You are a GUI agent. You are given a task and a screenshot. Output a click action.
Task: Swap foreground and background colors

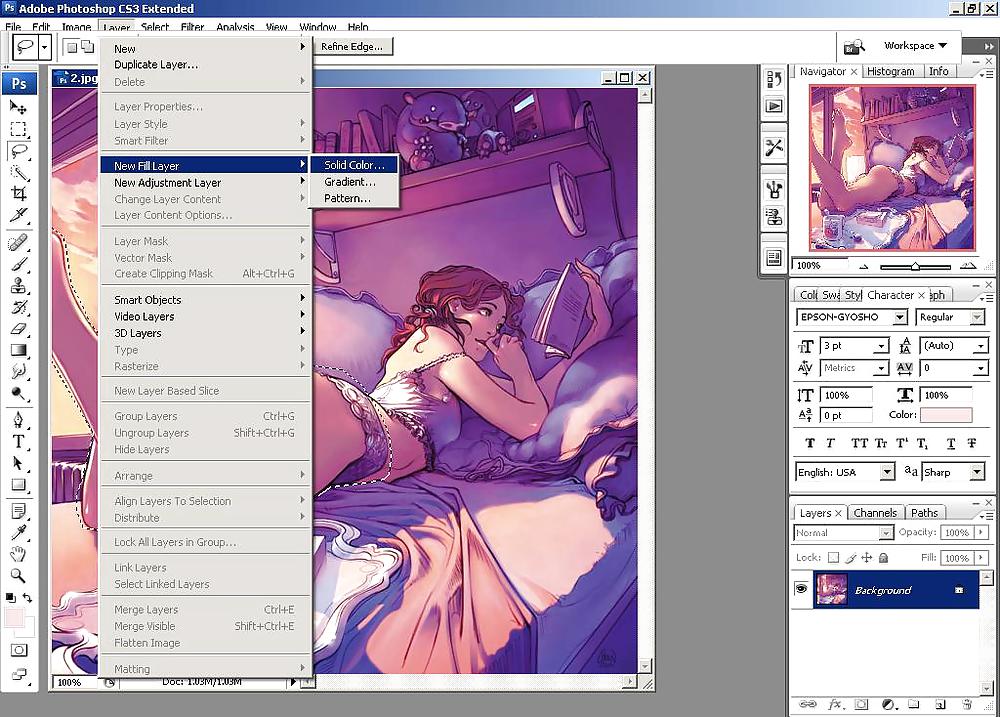point(27,598)
